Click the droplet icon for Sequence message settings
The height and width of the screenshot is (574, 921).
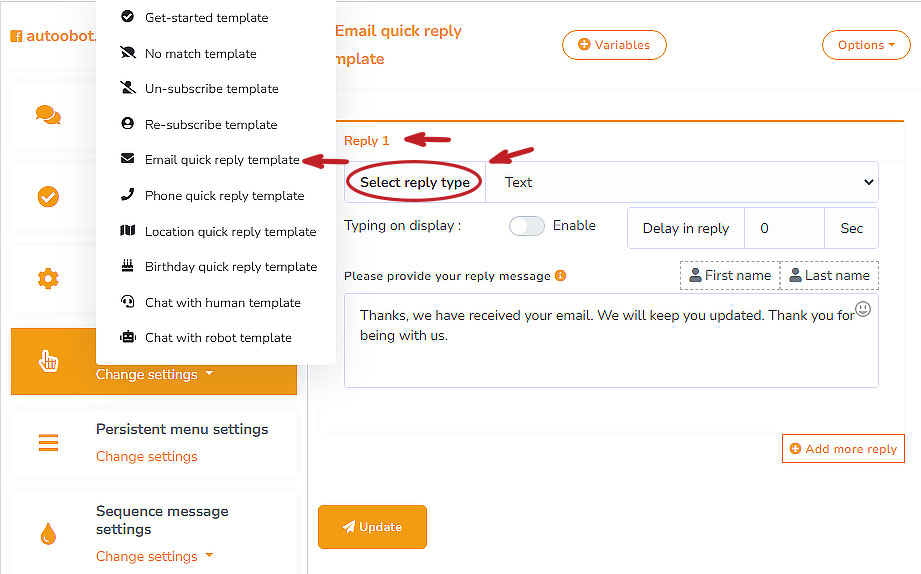point(48,534)
